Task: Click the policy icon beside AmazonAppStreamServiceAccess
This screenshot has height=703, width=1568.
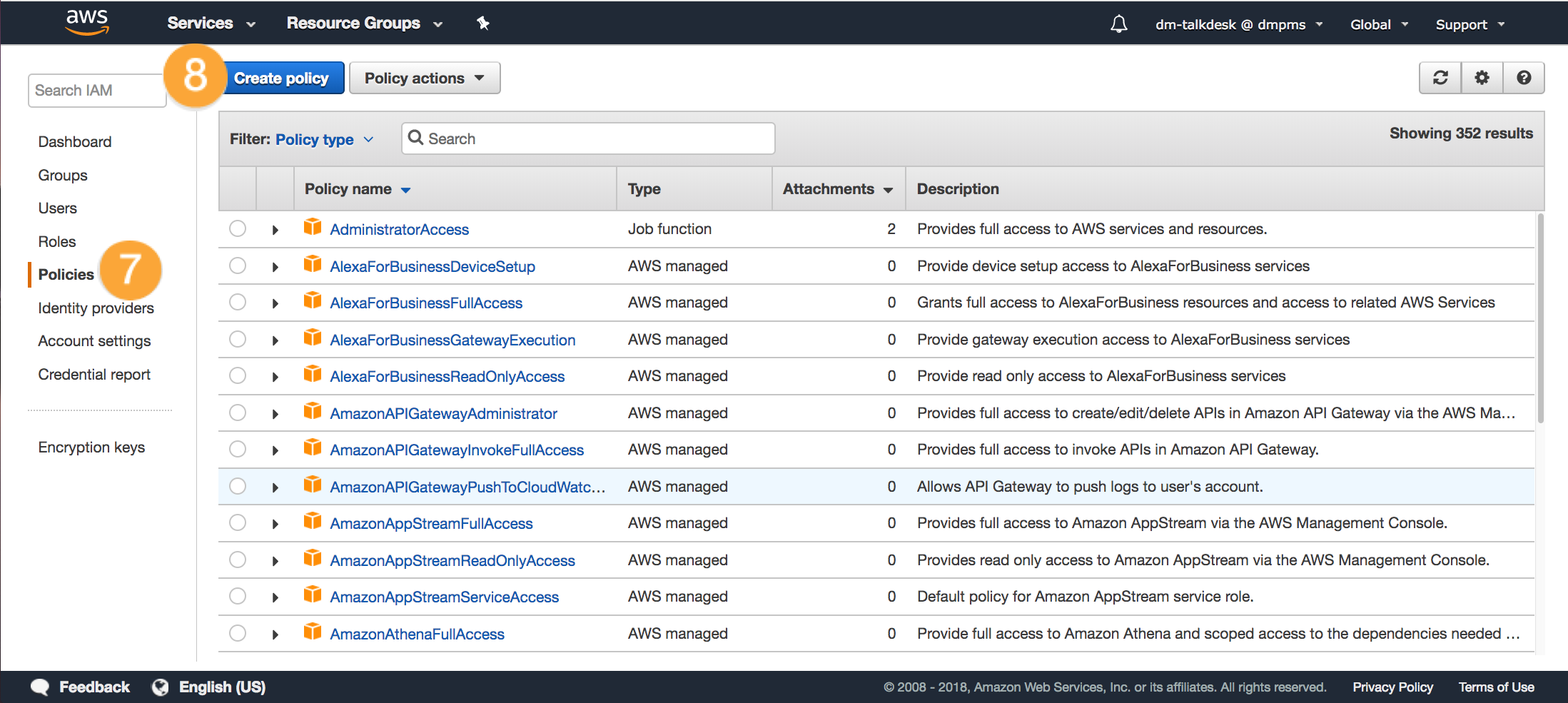Action: click(x=313, y=595)
